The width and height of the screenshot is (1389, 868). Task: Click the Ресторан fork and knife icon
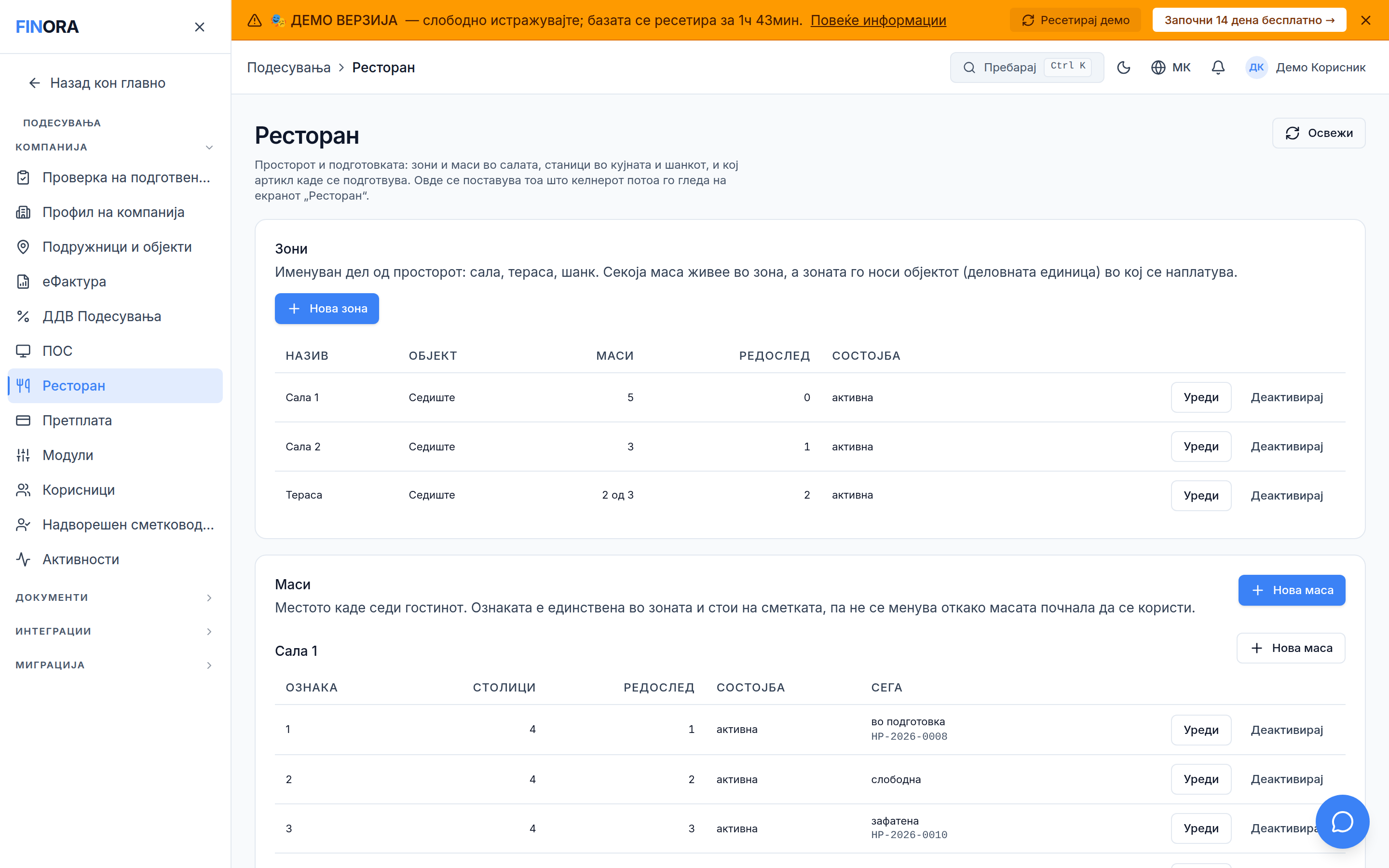point(23,386)
